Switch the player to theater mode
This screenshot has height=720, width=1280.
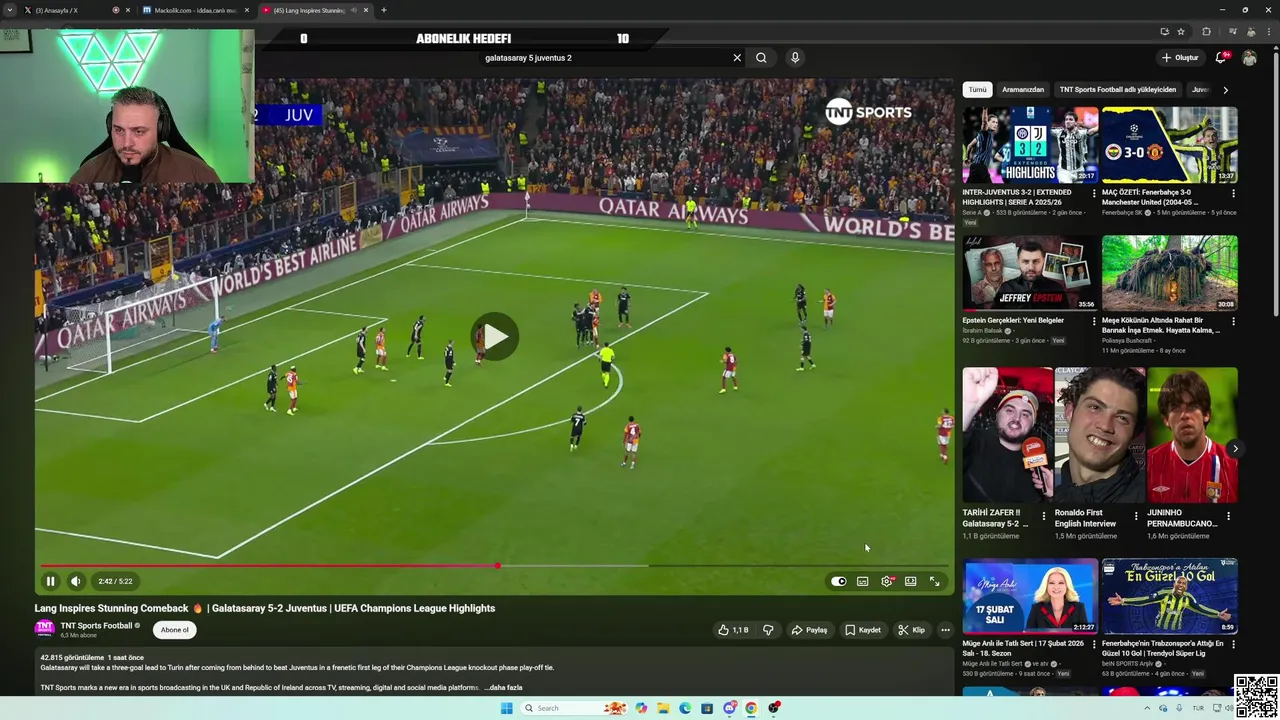click(911, 581)
